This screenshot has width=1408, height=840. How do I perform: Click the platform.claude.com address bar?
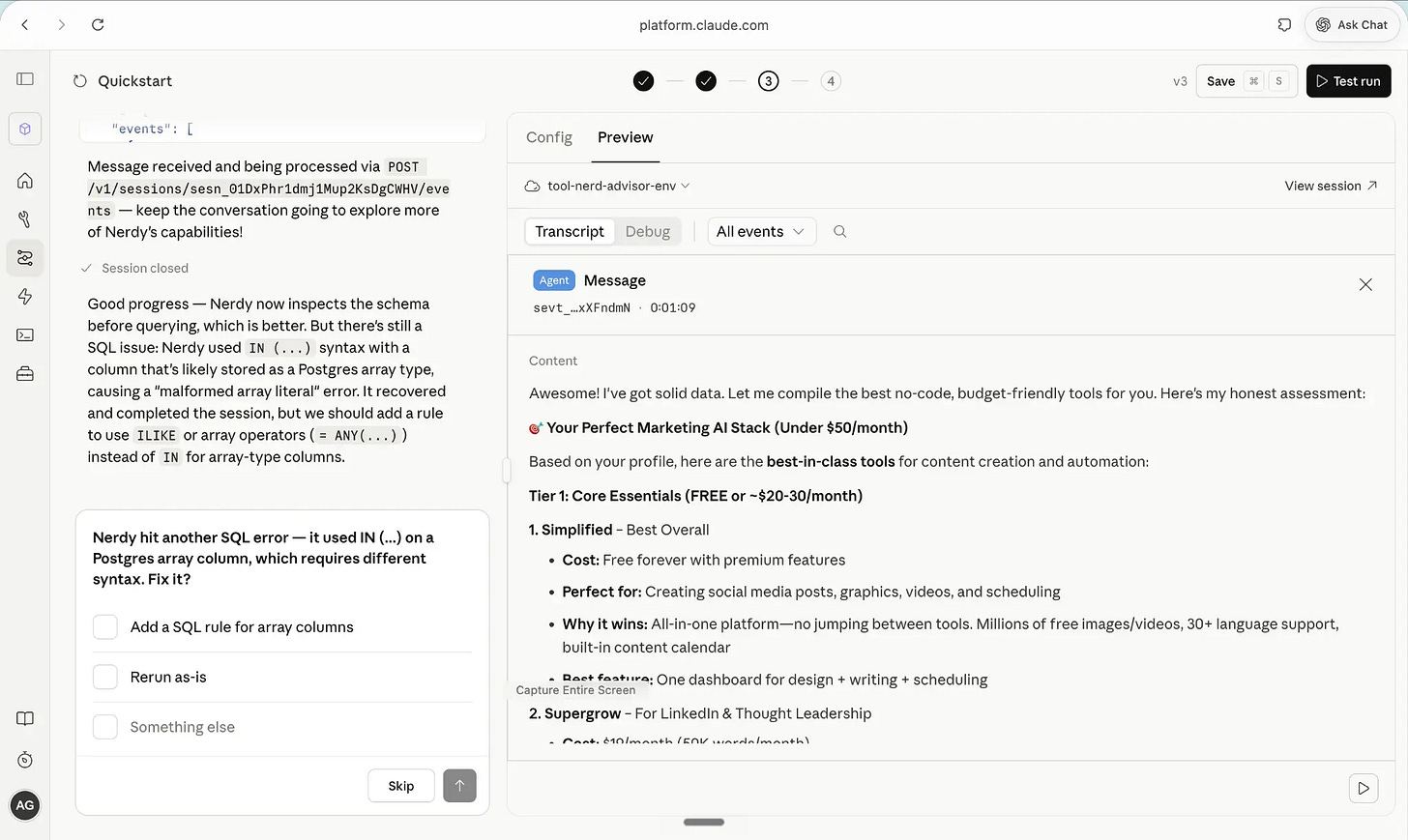[x=704, y=25]
